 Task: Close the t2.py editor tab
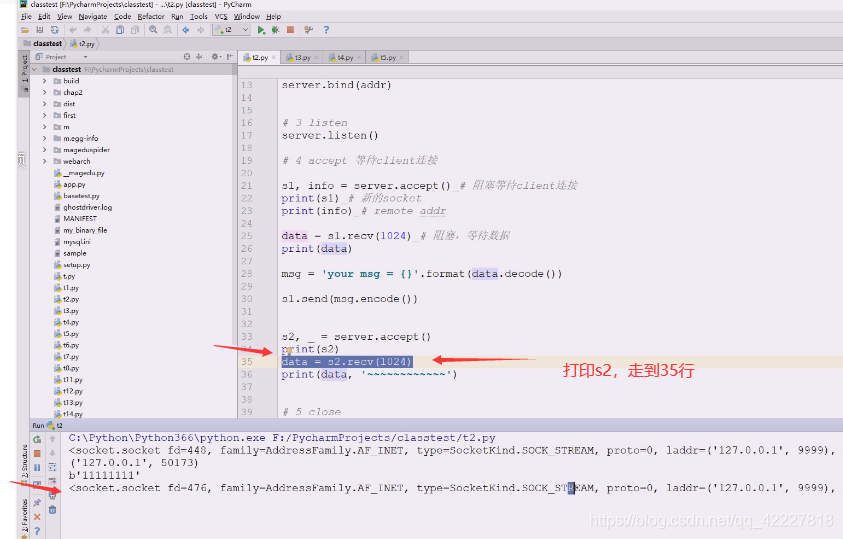pyautogui.click(x=274, y=58)
